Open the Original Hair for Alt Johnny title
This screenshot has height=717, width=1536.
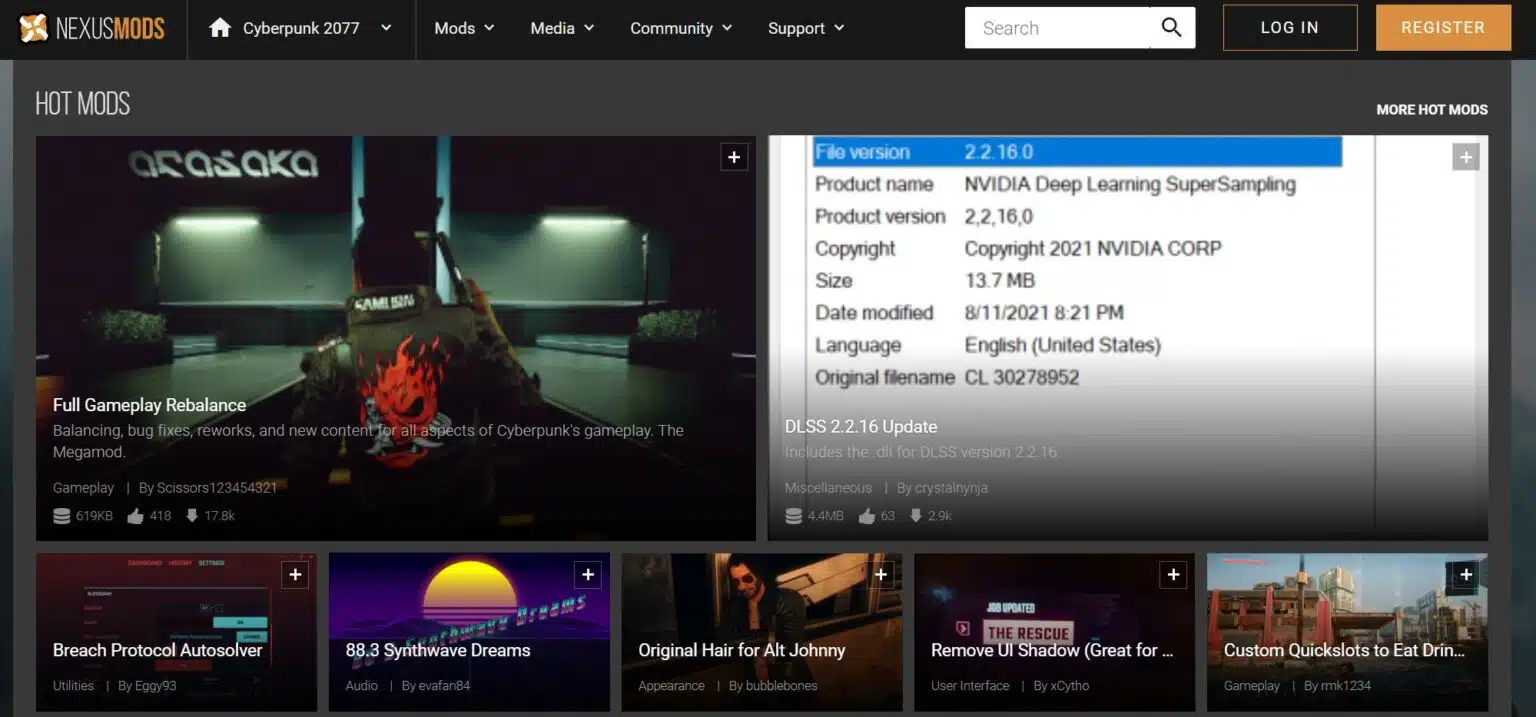[742, 650]
